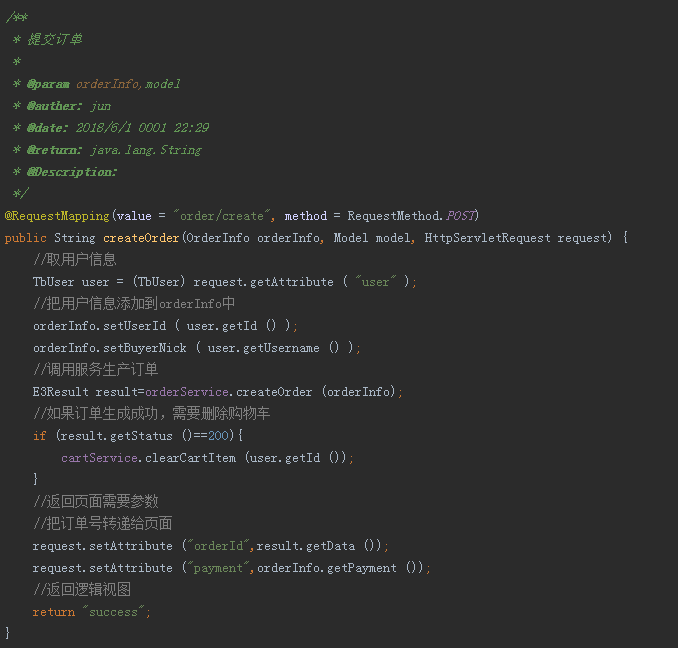
Task: Click RequestMethod.POST in the annotation
Action: [412, 216]
